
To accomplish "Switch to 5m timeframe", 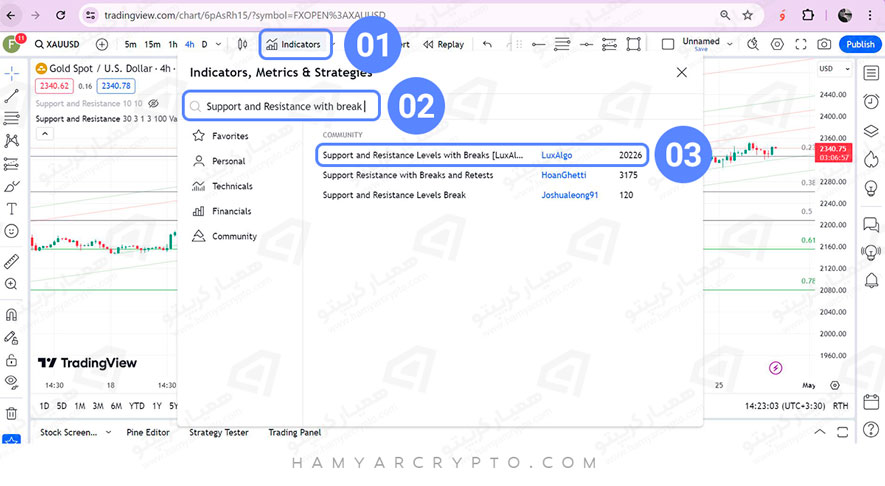I will coord(130,44).
